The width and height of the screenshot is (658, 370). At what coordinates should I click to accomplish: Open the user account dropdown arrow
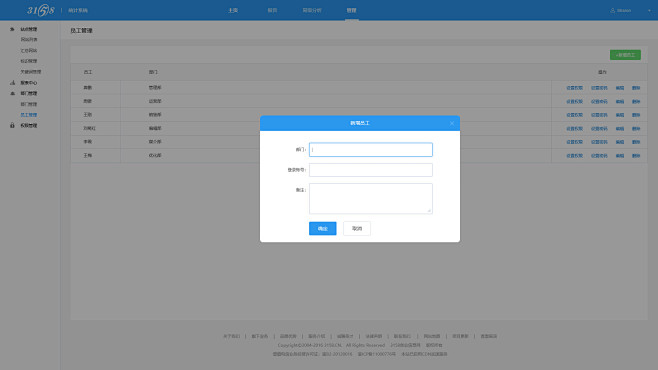click(649, 10)
